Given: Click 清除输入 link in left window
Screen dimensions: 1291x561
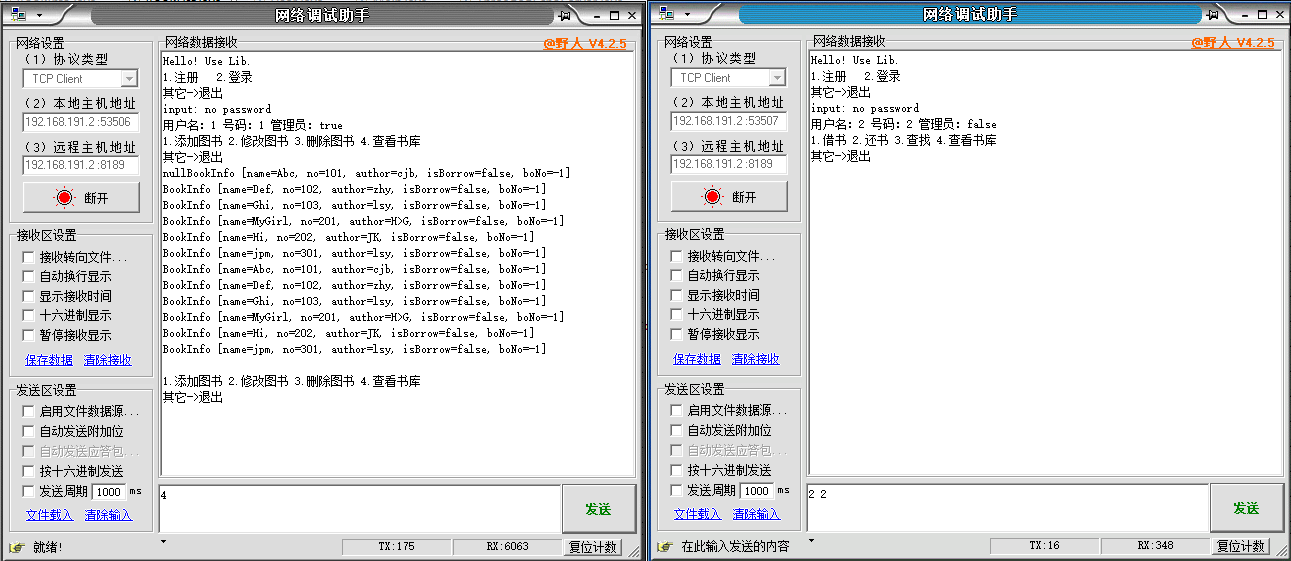Looking at the screenshot, I should point(108,515).
